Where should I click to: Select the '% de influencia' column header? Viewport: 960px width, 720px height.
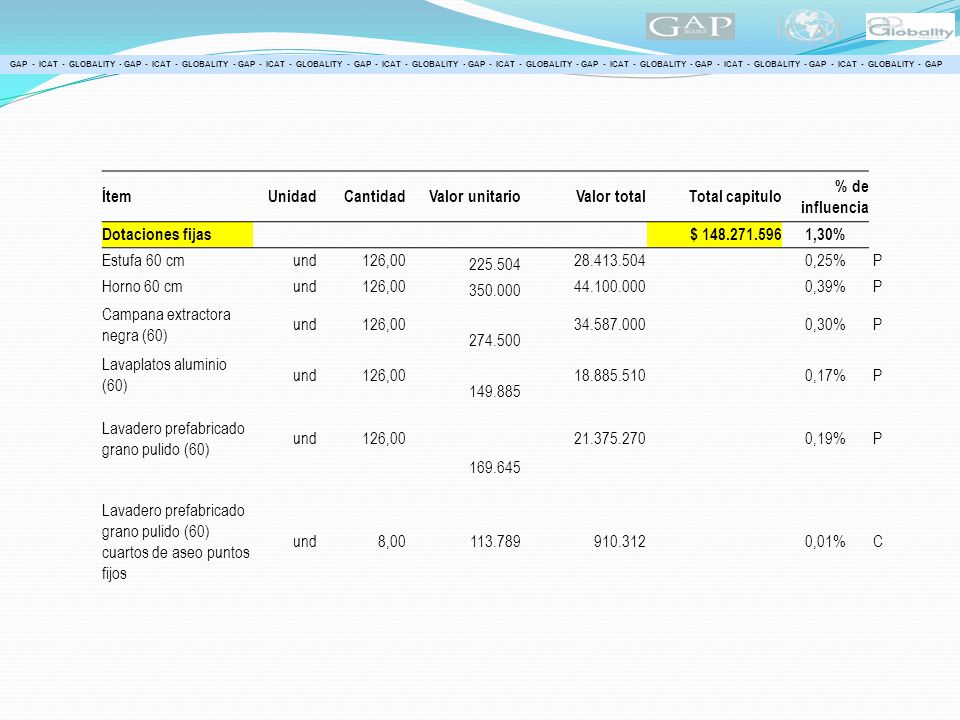point(834,197)
